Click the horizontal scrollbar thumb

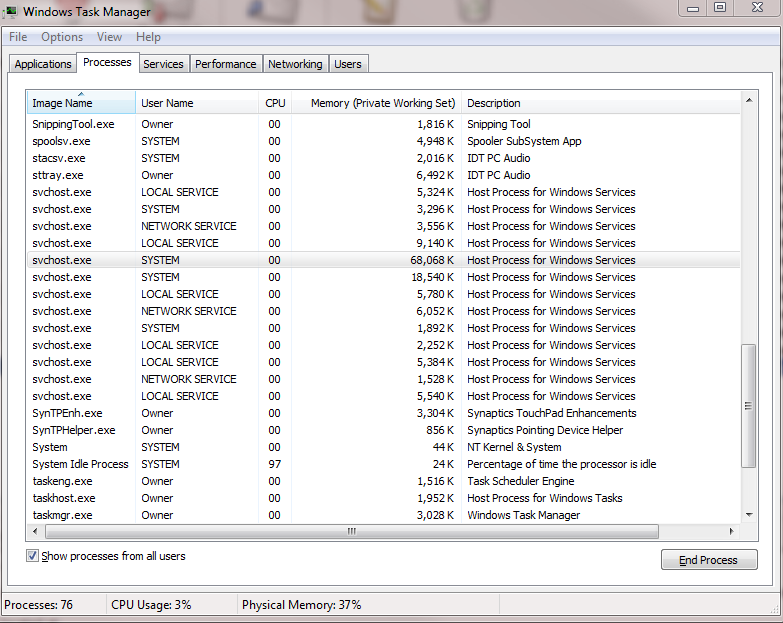point(352,531)
